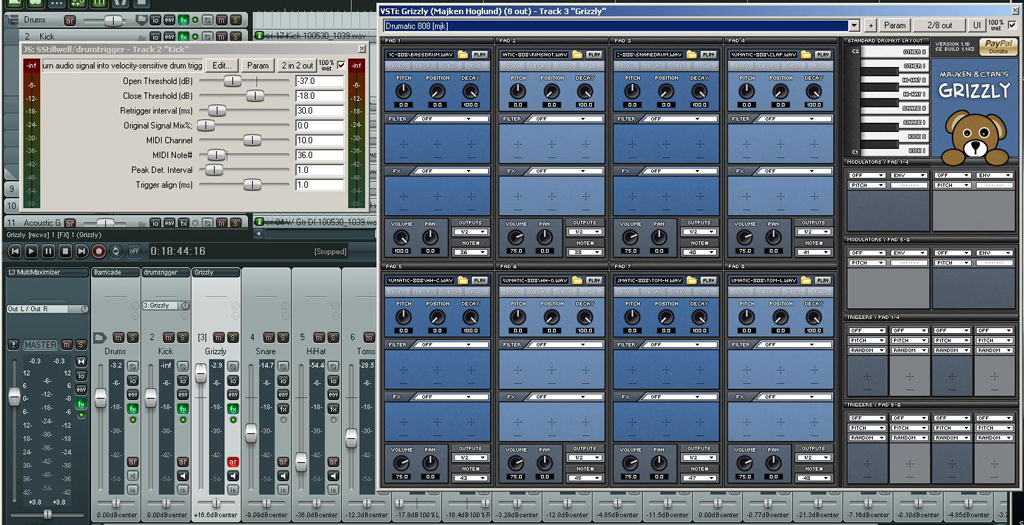Open FX chain on Kick mixer strip
The width and height of the screenshot is (1024, 525).
pyautogui.click(x=183, y=409)
